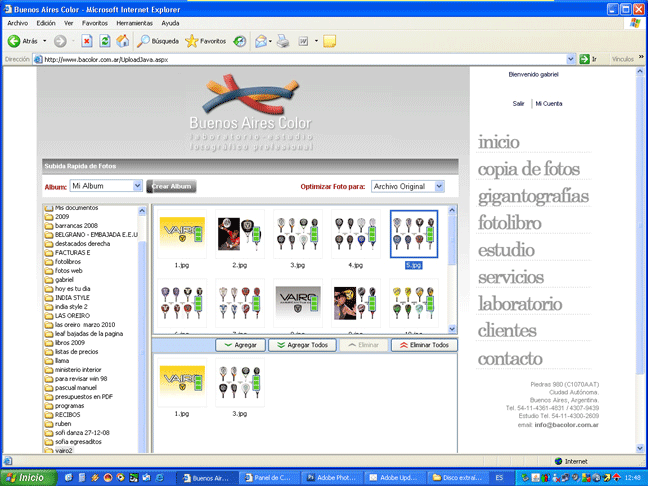
Task: Click the Forward navigation arrow icon
Action: (60, 41)
